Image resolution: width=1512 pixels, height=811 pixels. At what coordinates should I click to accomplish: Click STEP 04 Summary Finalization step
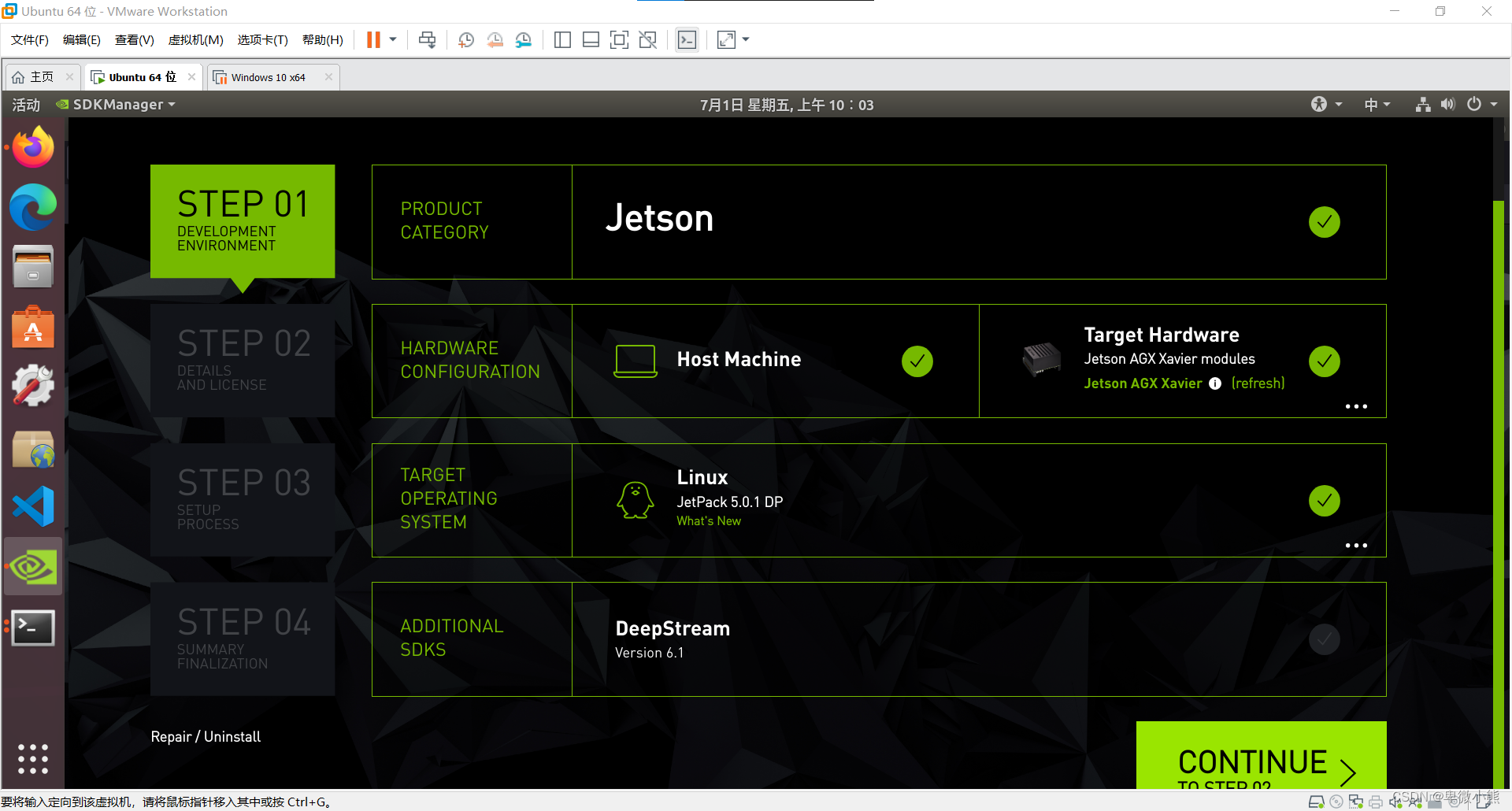pyautogui.click(x=243, y=639)
